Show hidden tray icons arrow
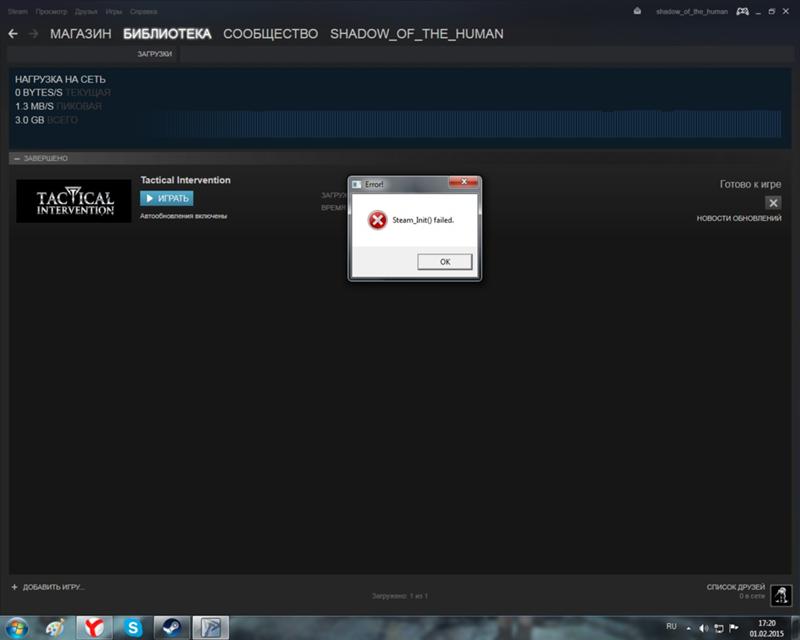The width and height of the screenshot is (800, 640). (x=688, y=628)
